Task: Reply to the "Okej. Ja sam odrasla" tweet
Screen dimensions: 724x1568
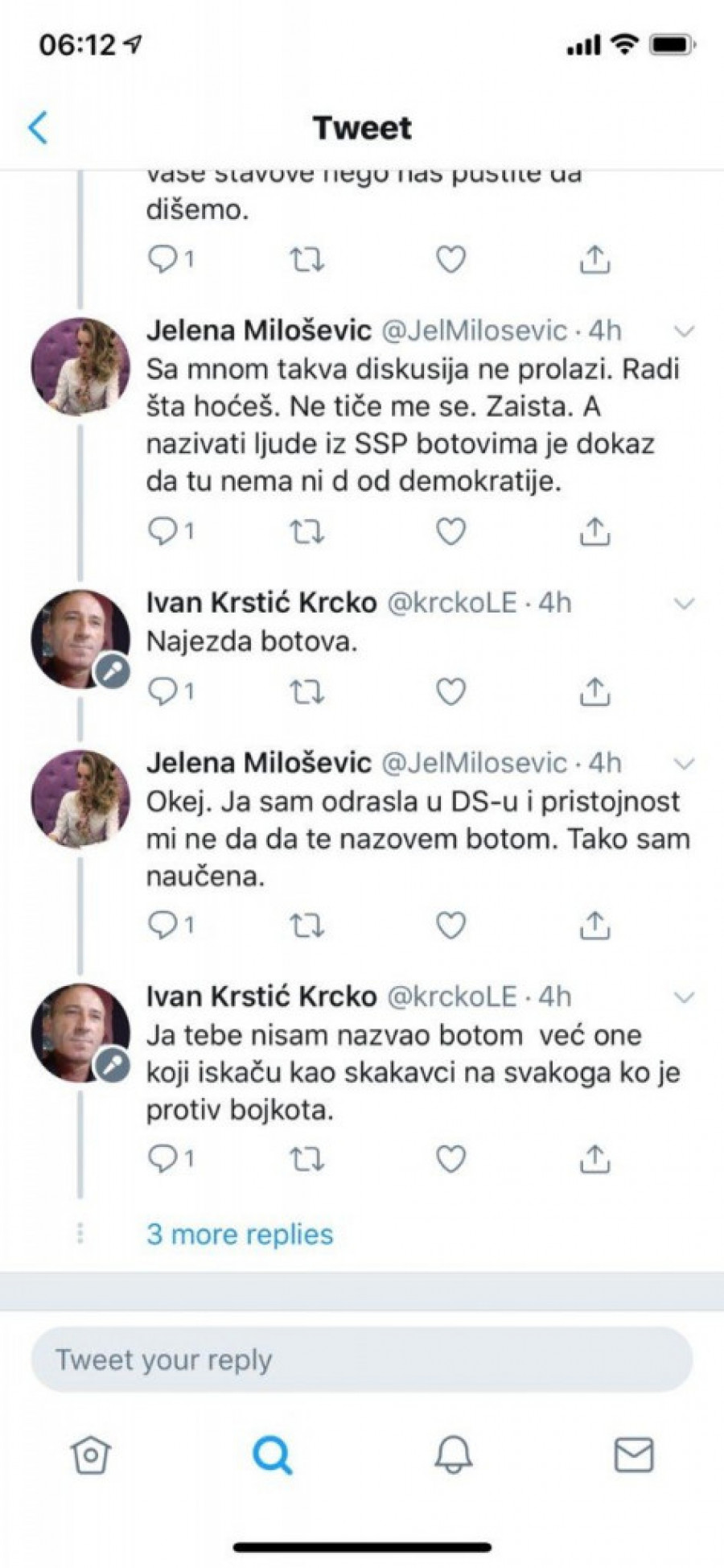Action: pos(164,926)
